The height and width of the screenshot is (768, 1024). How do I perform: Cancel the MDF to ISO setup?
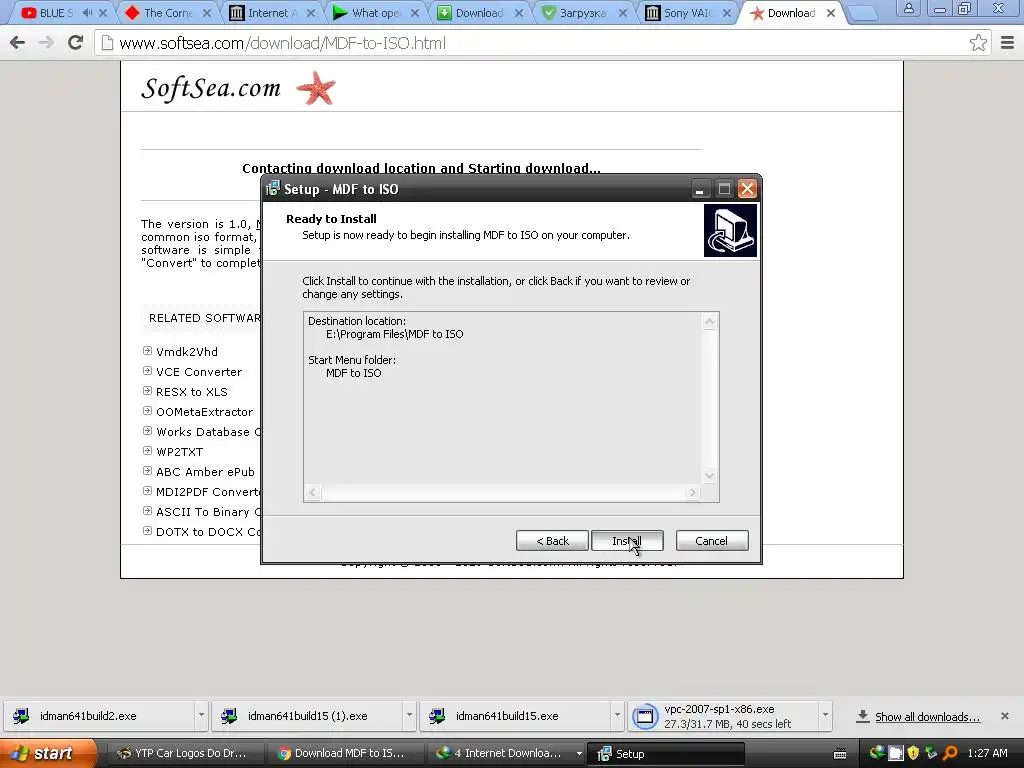point(712,541)
